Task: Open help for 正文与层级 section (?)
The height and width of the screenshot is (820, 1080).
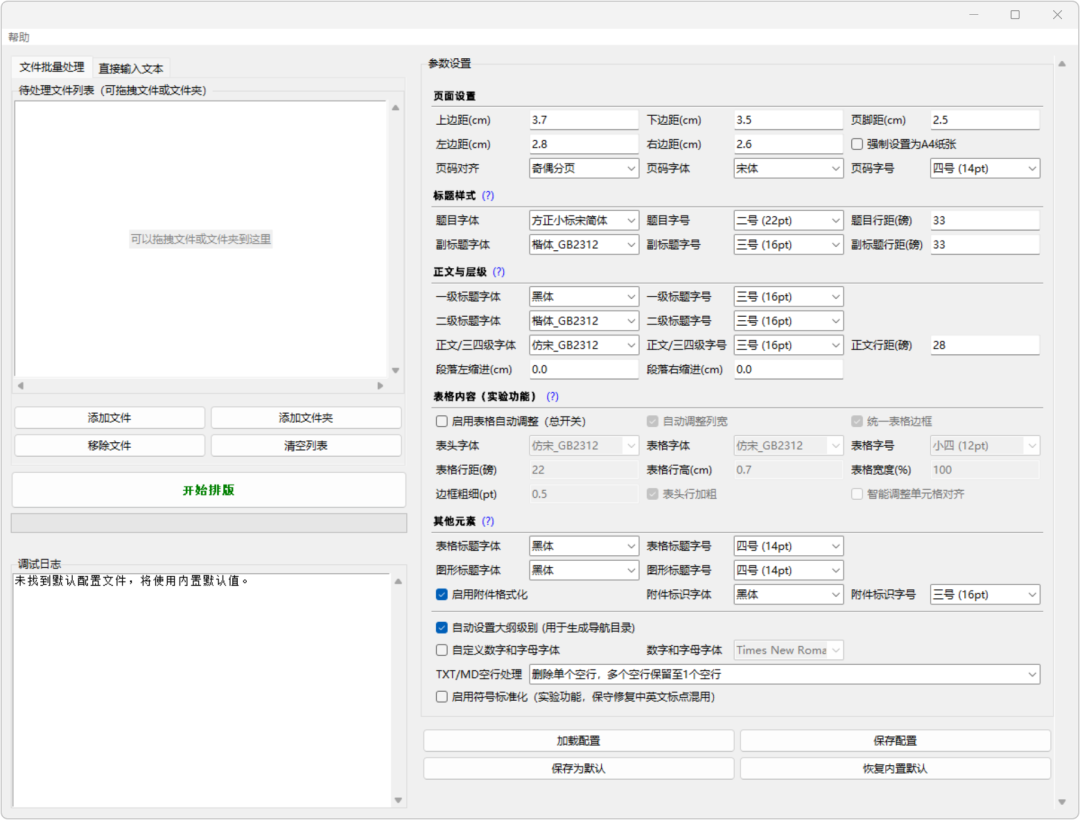Action: (499, 272)
